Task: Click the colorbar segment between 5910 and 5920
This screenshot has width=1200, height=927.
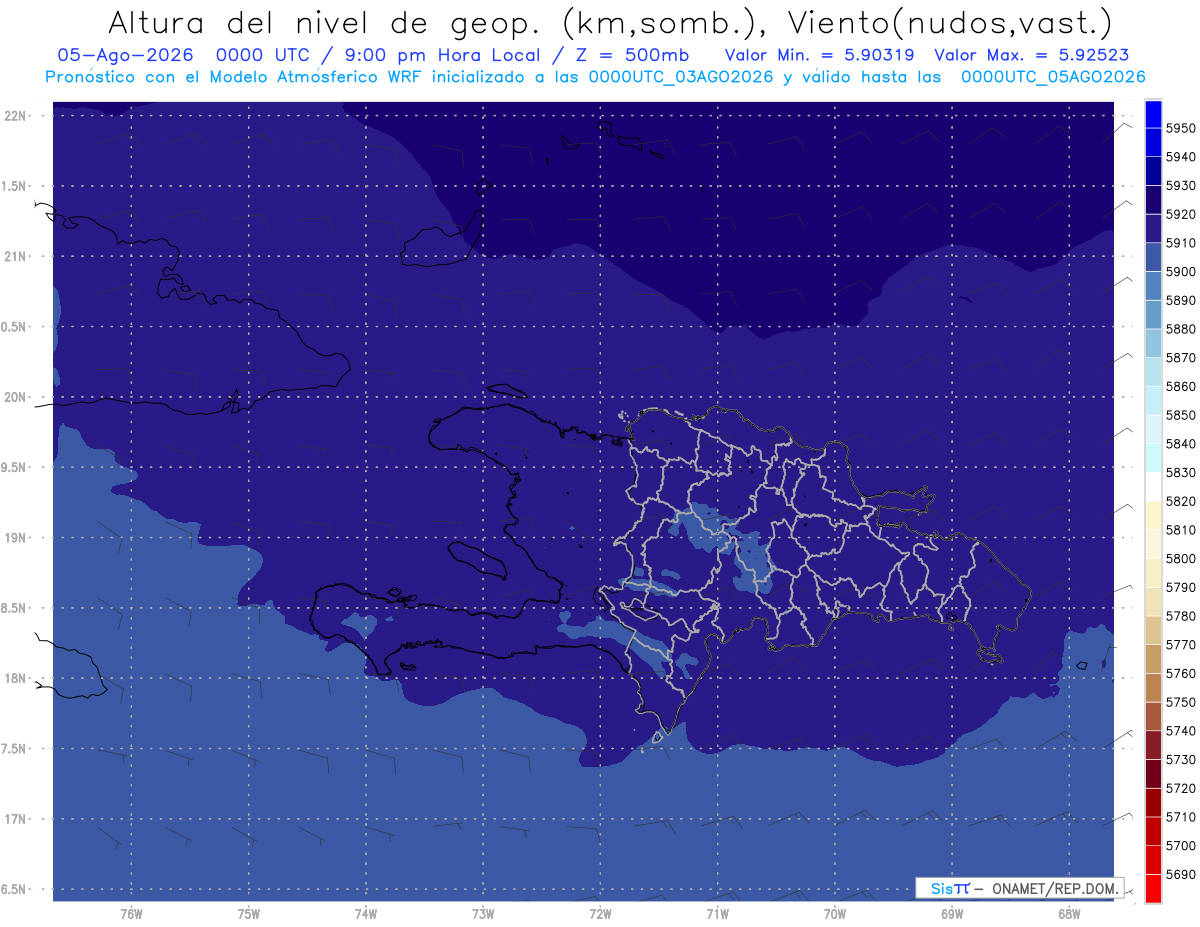Action: [x=1153, y=229]
